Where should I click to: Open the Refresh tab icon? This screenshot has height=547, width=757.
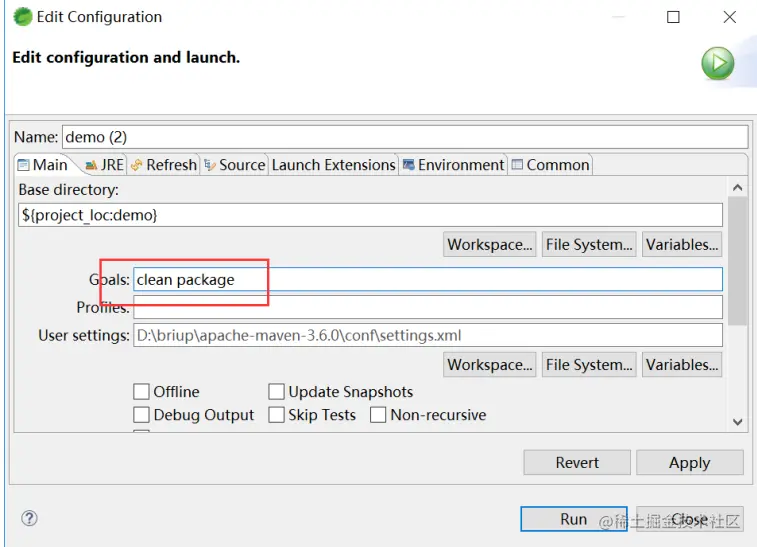click(x=137, y=165)
